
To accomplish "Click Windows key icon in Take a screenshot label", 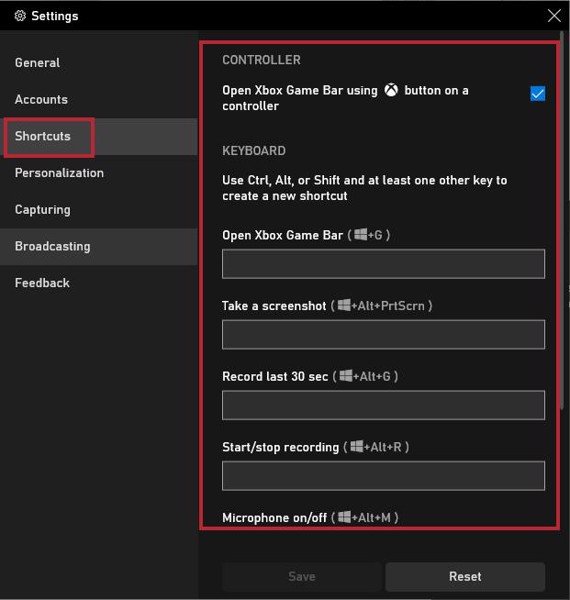I will (344, 305).
